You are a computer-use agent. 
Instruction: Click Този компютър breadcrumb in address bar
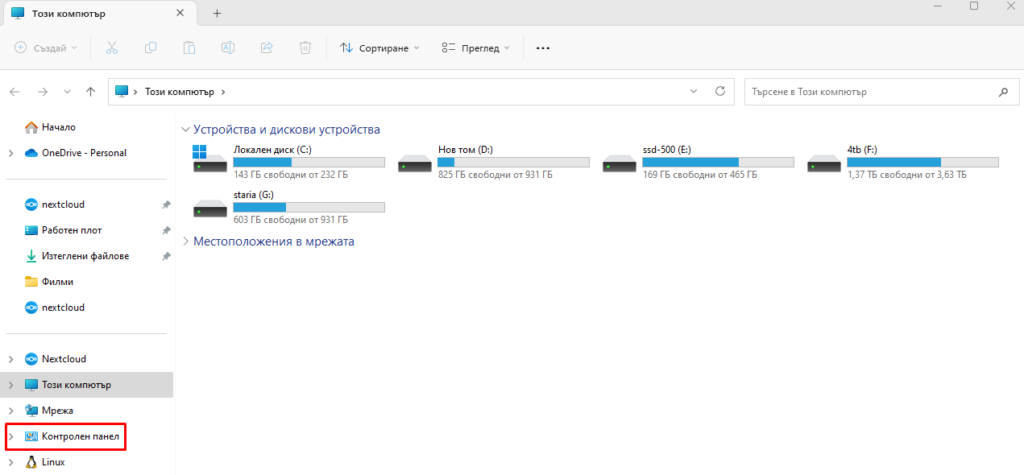click(180, 91)
